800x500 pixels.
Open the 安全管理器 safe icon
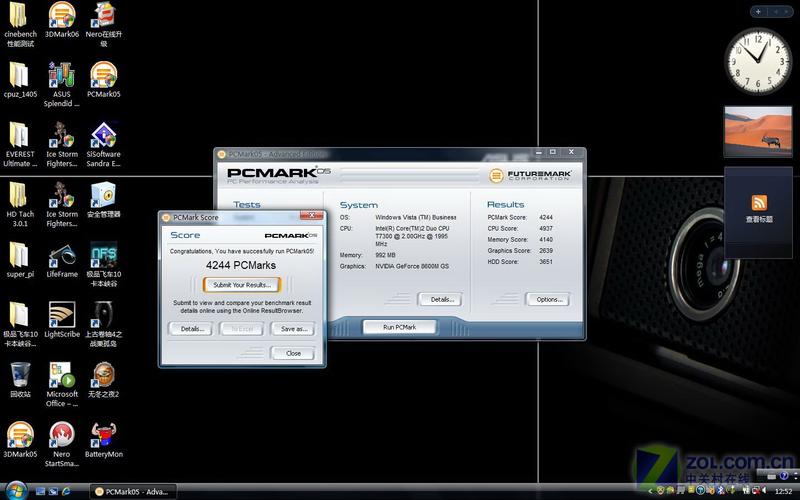104,200
